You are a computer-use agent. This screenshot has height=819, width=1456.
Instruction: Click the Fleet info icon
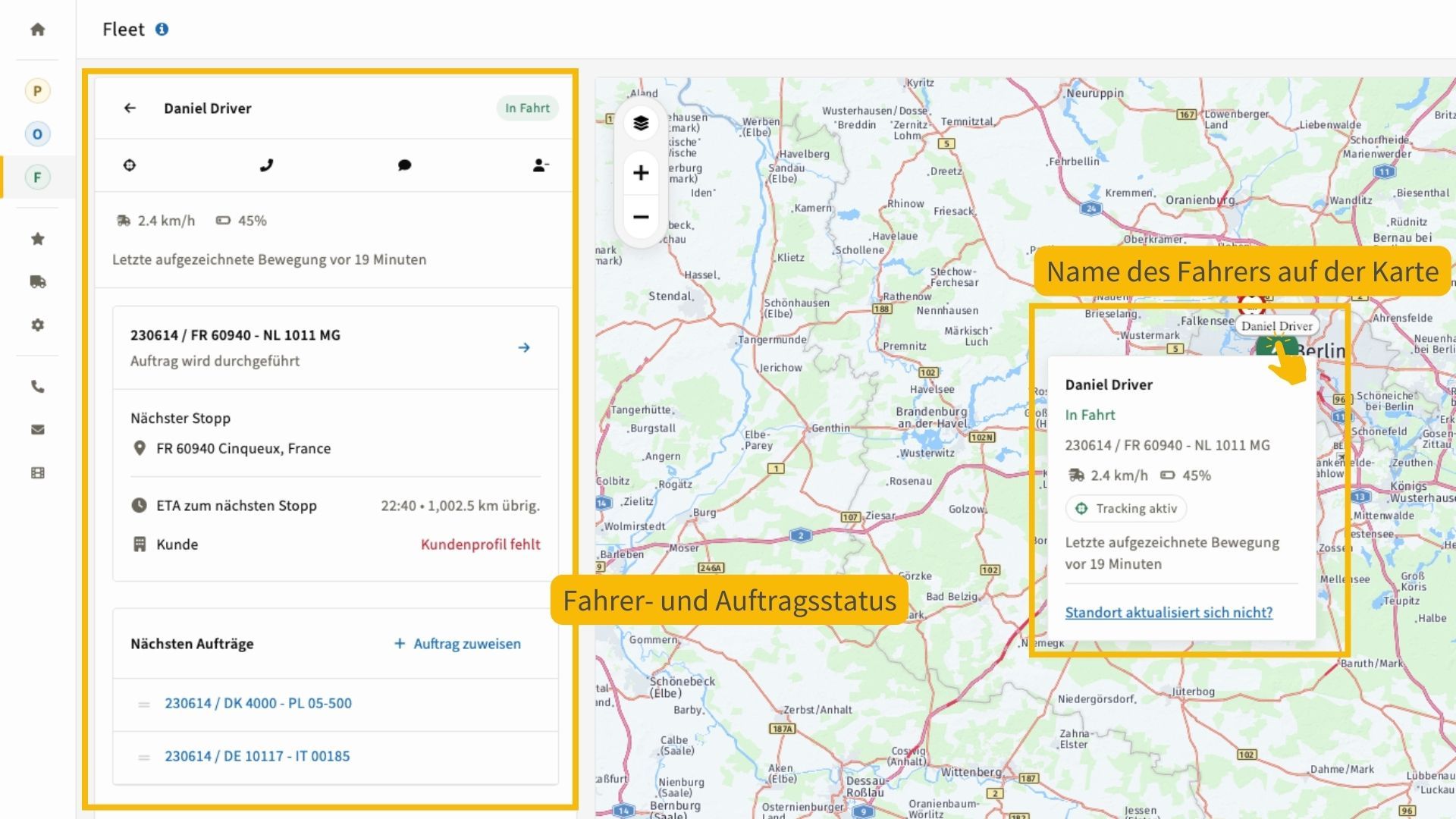point(162,30)
